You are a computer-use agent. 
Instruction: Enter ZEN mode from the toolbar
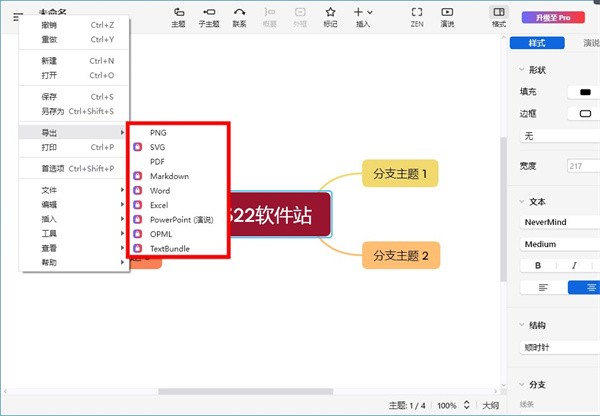coord(416,16)
